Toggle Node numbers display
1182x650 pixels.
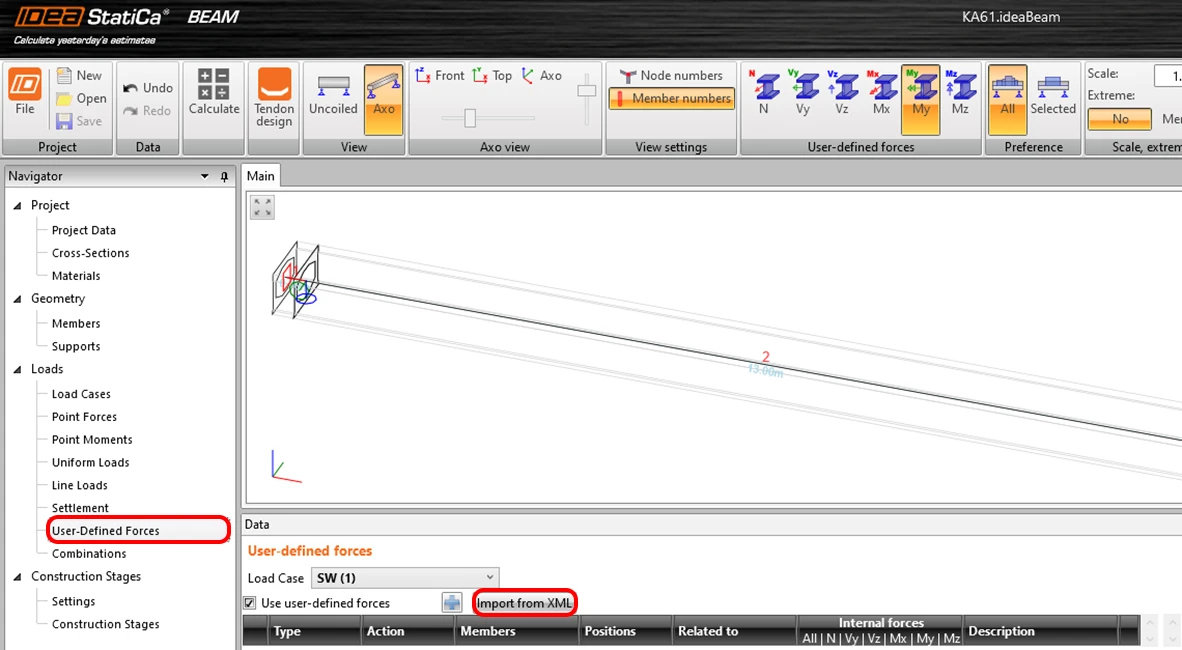[671, 75]
